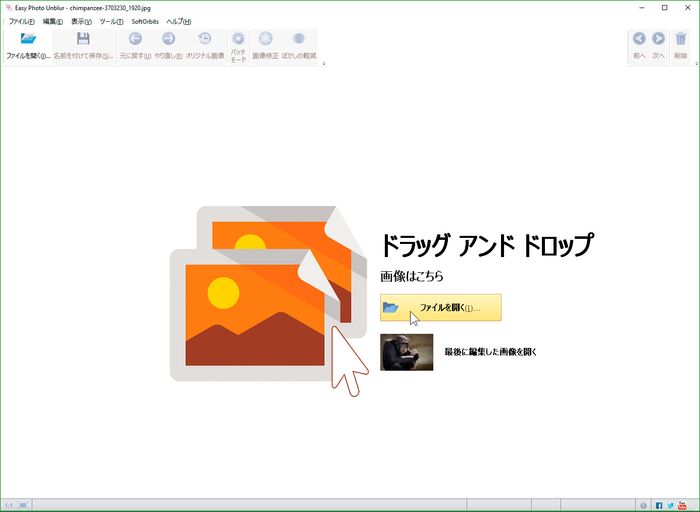
Task: Click the オリジナル画像 toolbar icon
Action: [205, 40]
